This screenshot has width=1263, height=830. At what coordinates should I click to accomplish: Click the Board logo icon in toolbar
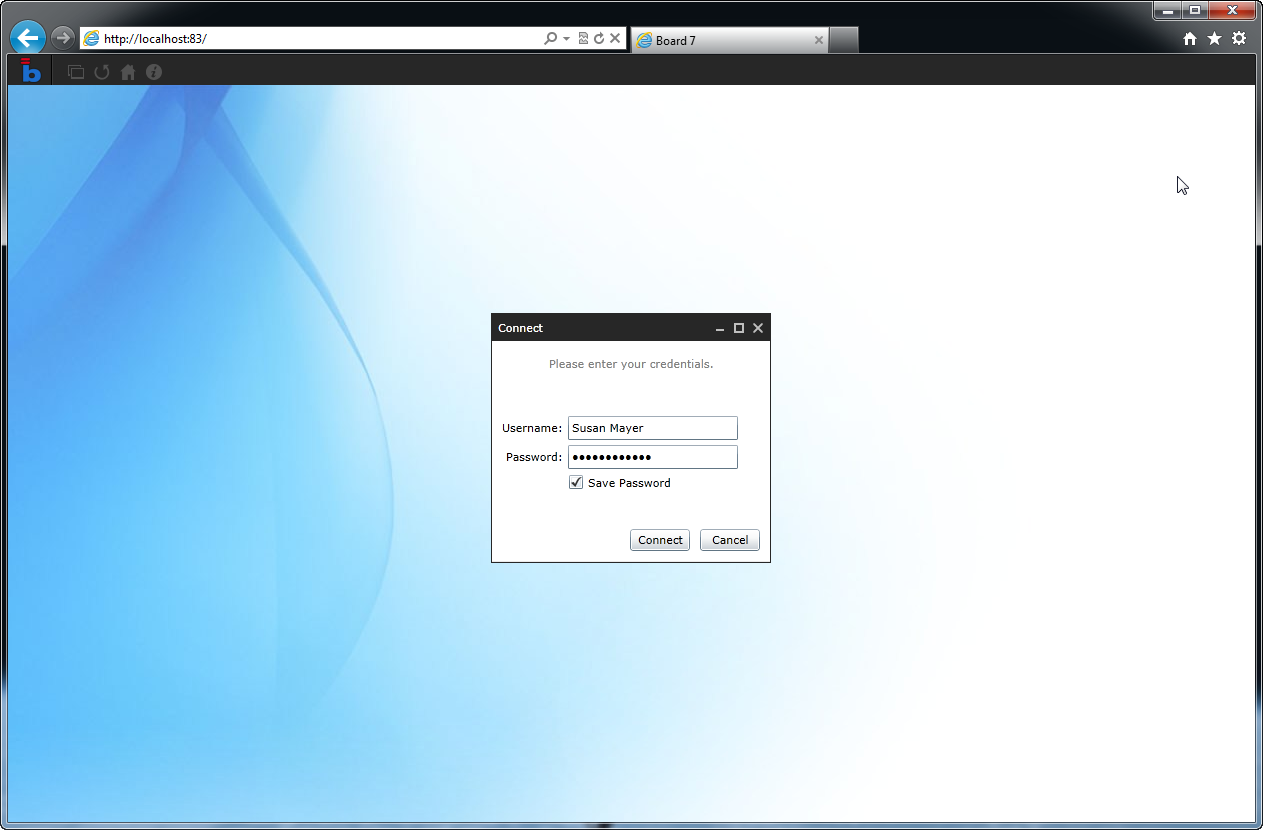point(31,70)
